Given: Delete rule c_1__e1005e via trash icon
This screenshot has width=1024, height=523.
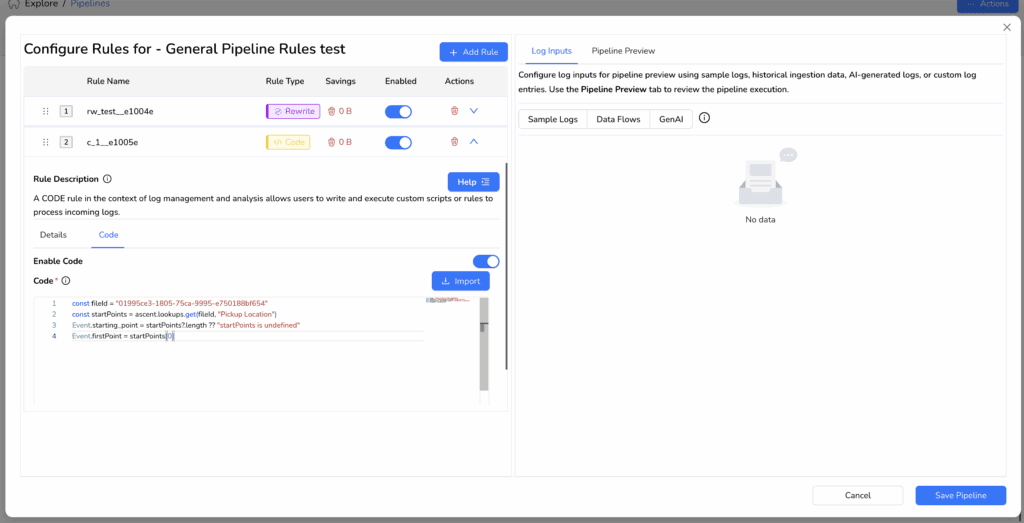Looking at the screenshot, I should [455, 142].
